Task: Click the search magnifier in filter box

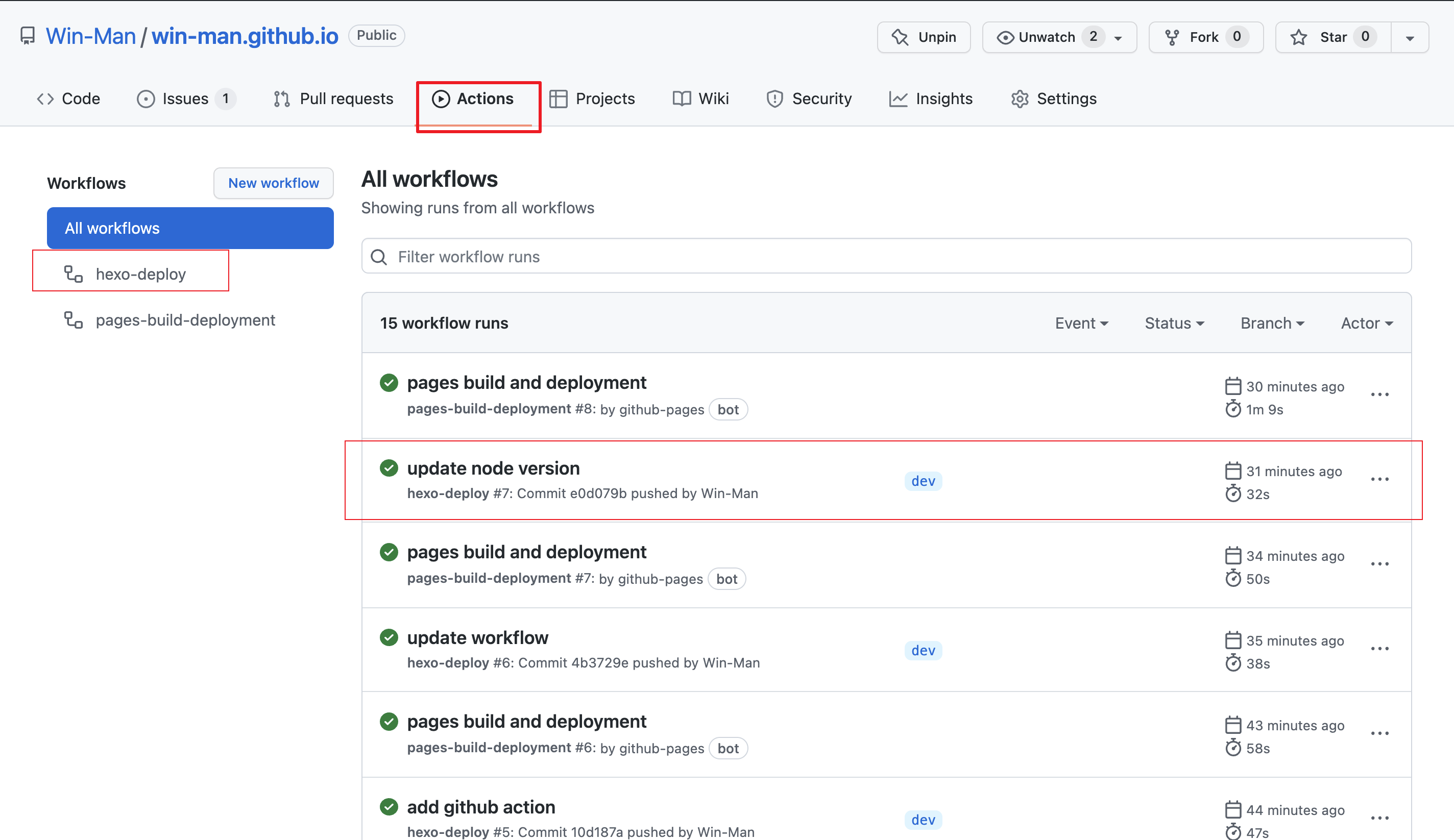Action: coord(379,257)
